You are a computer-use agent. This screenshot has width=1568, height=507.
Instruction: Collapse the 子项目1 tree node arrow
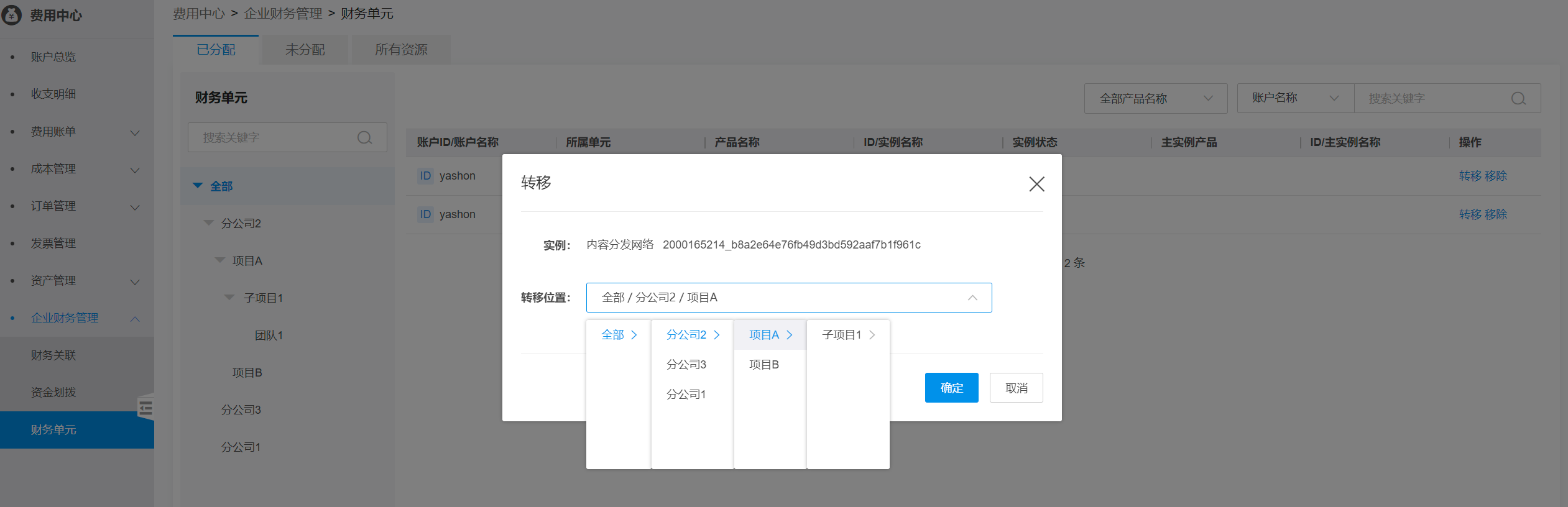click(x=230, y=298)
